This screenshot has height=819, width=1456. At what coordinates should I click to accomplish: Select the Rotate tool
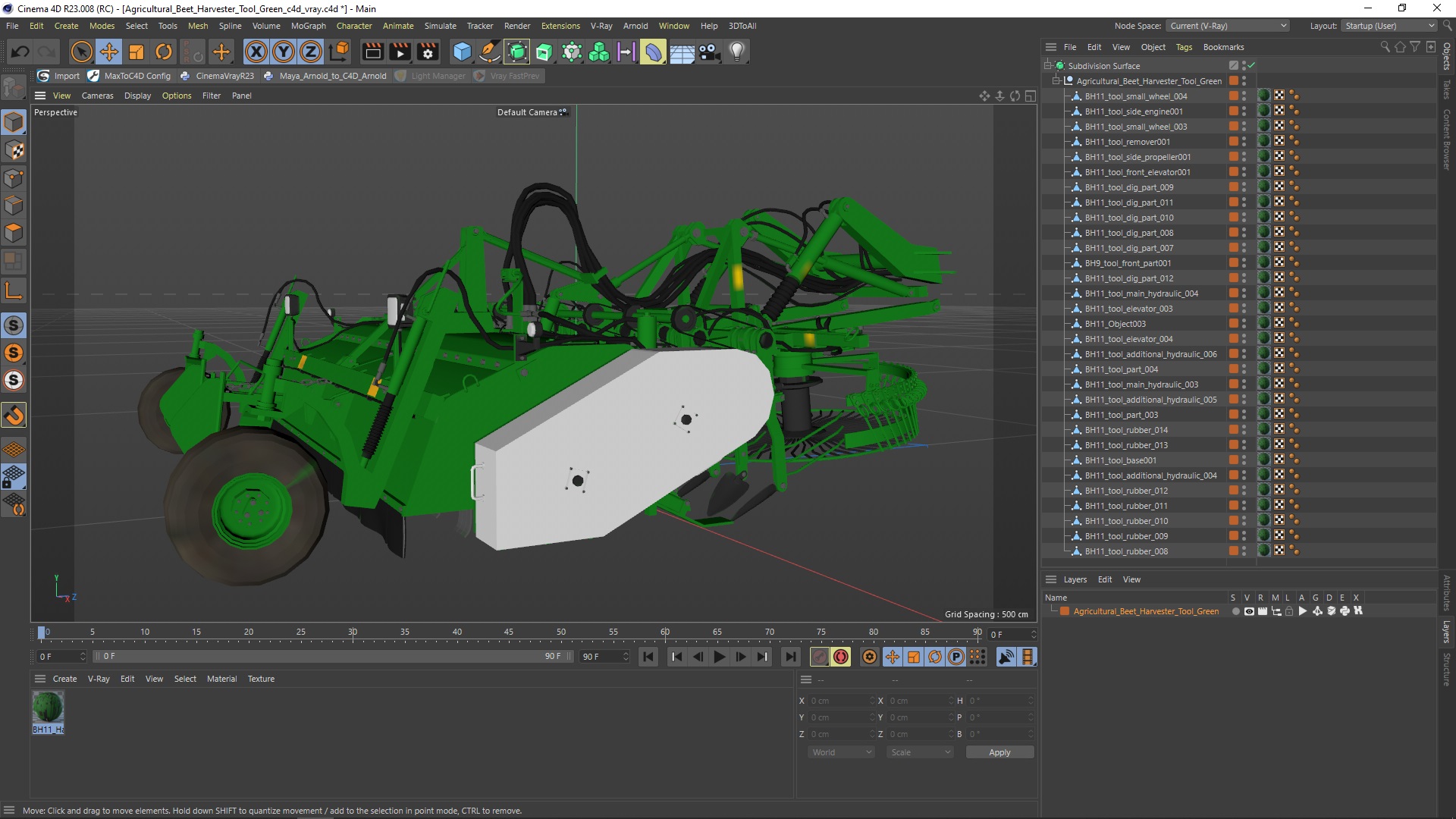(x=164, y=52)
